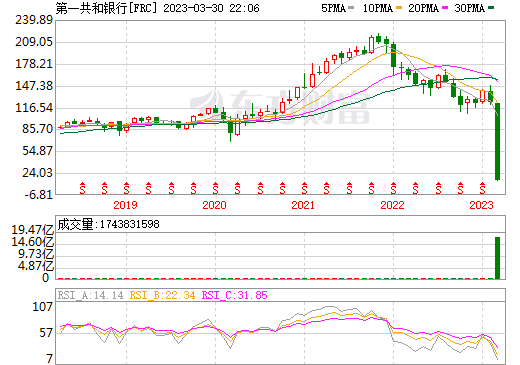Click the 2023 year label on time axis
Screen dimensions: 520x365
(x=481, y=205)
